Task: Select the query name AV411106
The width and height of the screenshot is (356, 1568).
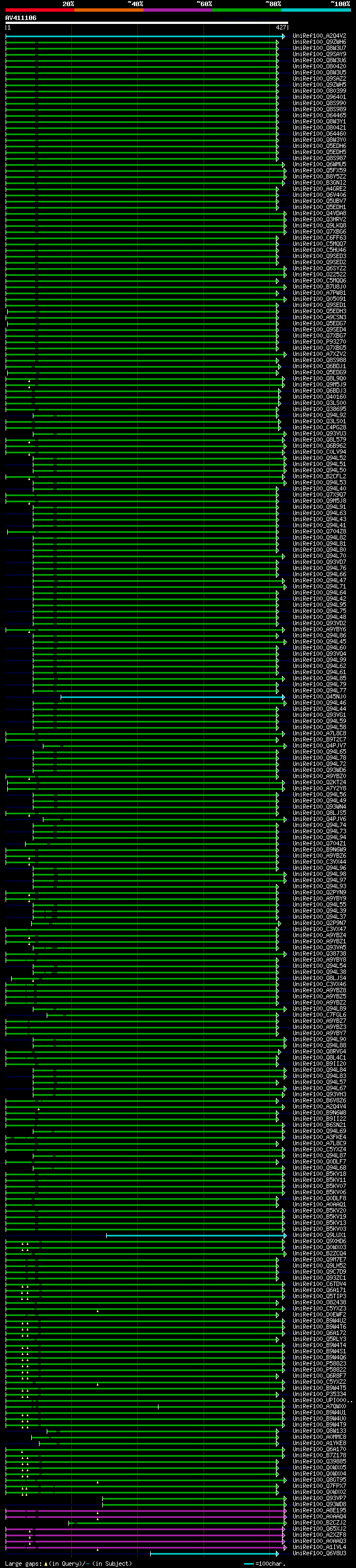Action: 21,18
